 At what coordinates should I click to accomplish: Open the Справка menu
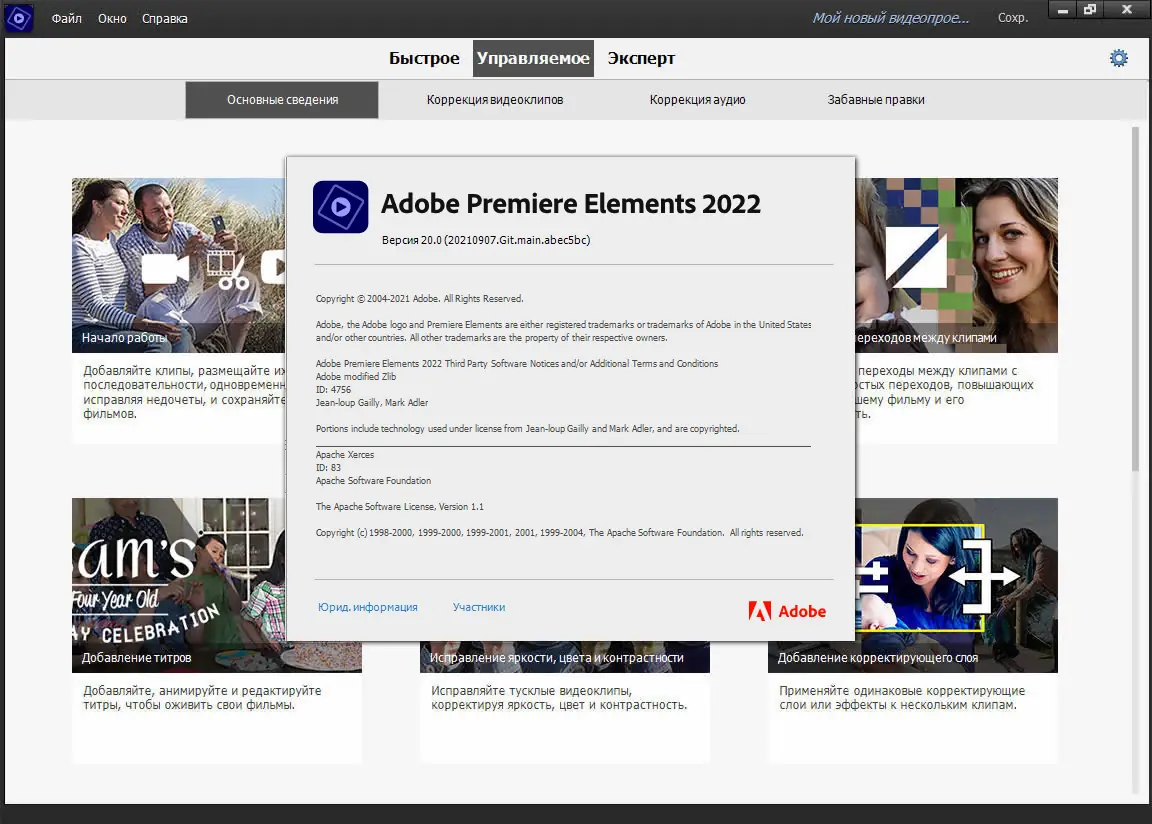tap(165, 18)
